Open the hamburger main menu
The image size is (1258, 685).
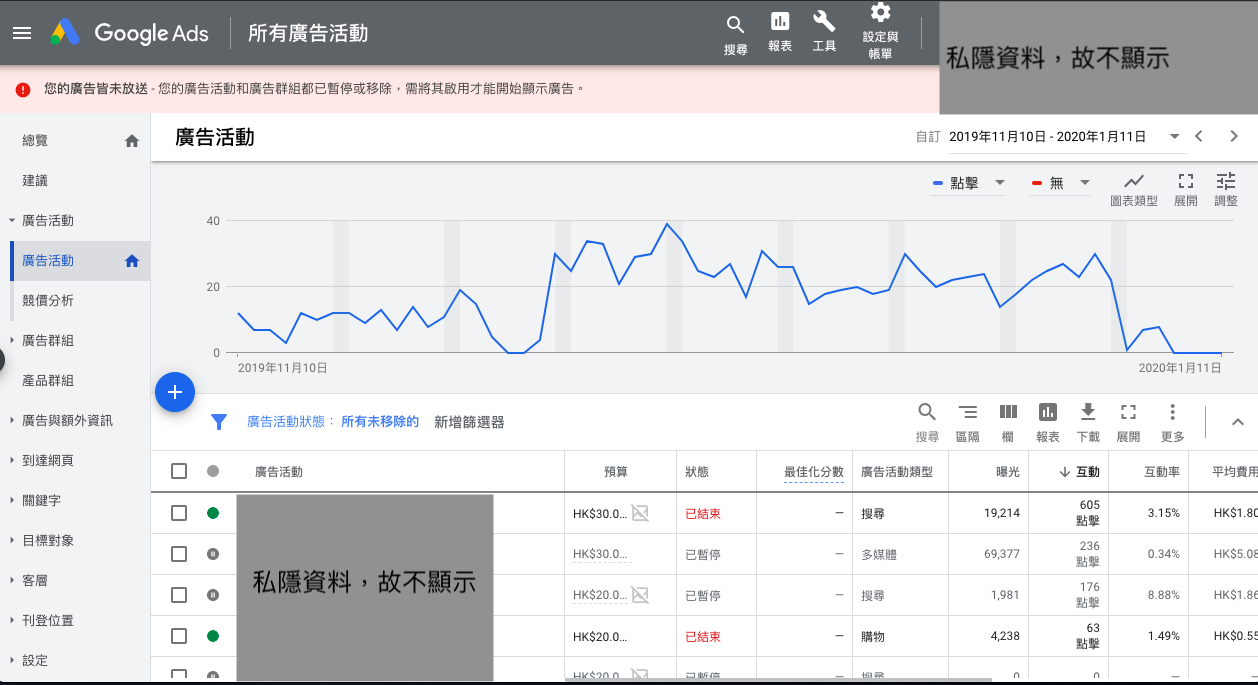coord(22,33)
